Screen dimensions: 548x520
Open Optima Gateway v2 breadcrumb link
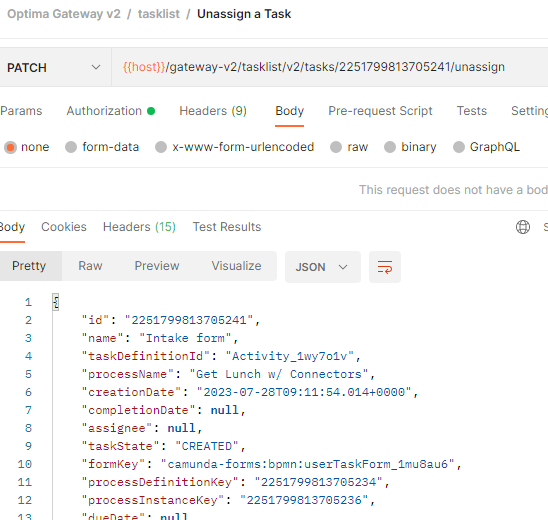64,14
